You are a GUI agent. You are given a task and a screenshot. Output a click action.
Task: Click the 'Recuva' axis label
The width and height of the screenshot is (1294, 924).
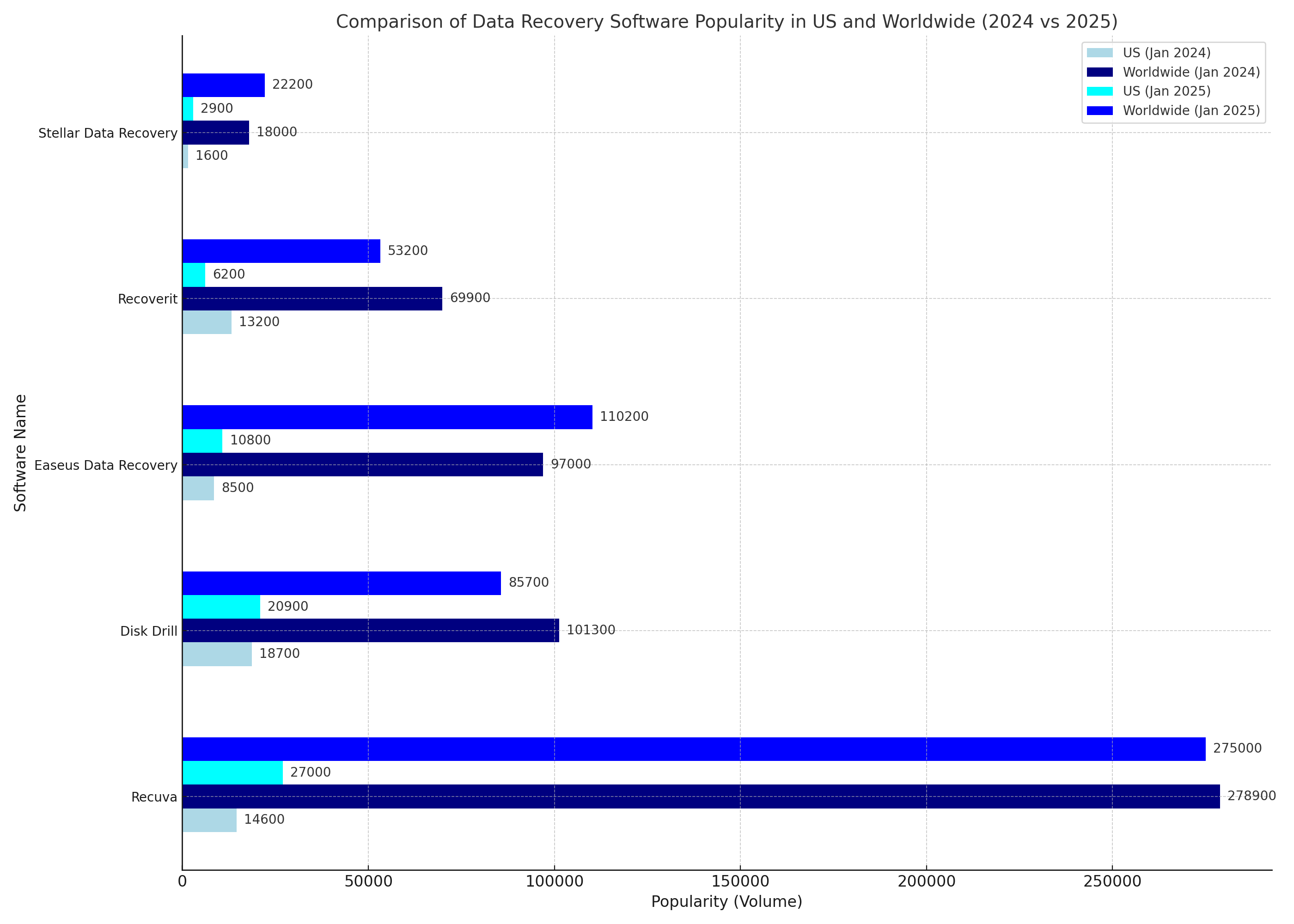(154, 797)
